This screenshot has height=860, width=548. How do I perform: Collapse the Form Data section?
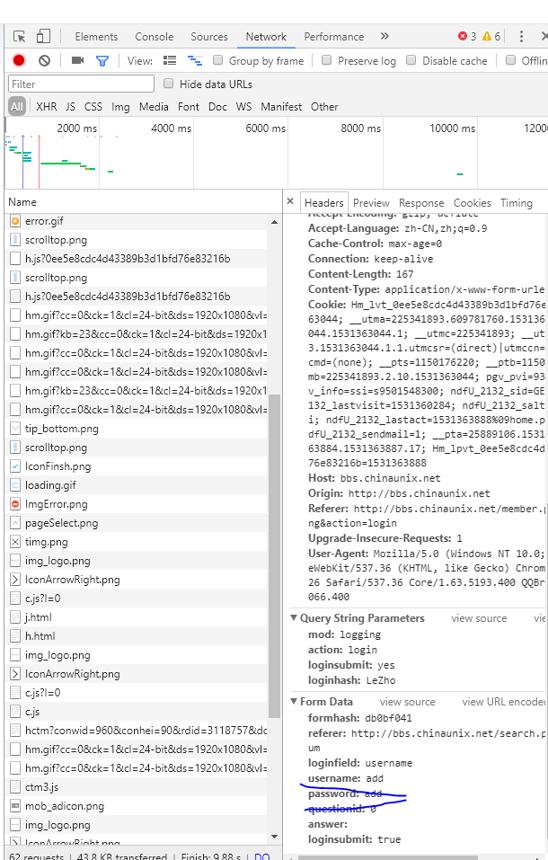[294, 701]
